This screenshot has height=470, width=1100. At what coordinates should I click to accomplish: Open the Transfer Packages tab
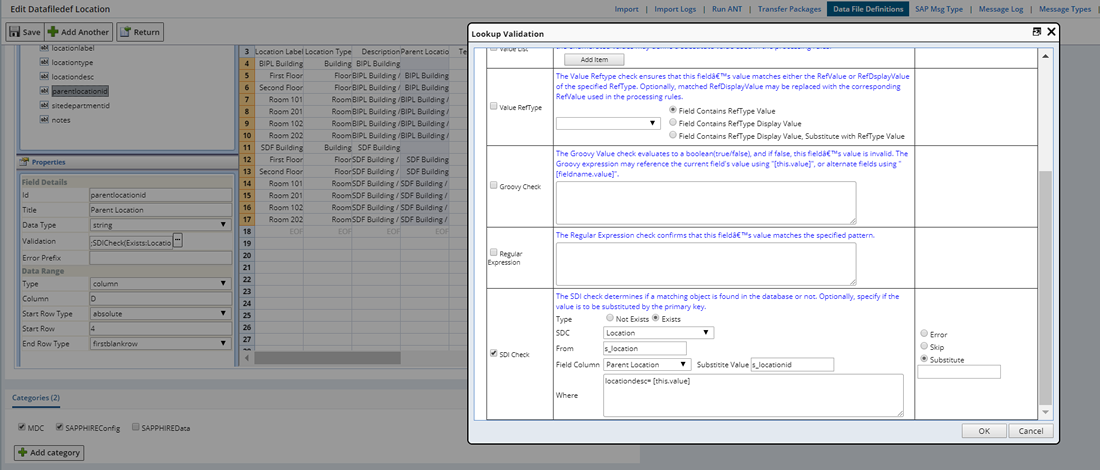pos(789,9)
